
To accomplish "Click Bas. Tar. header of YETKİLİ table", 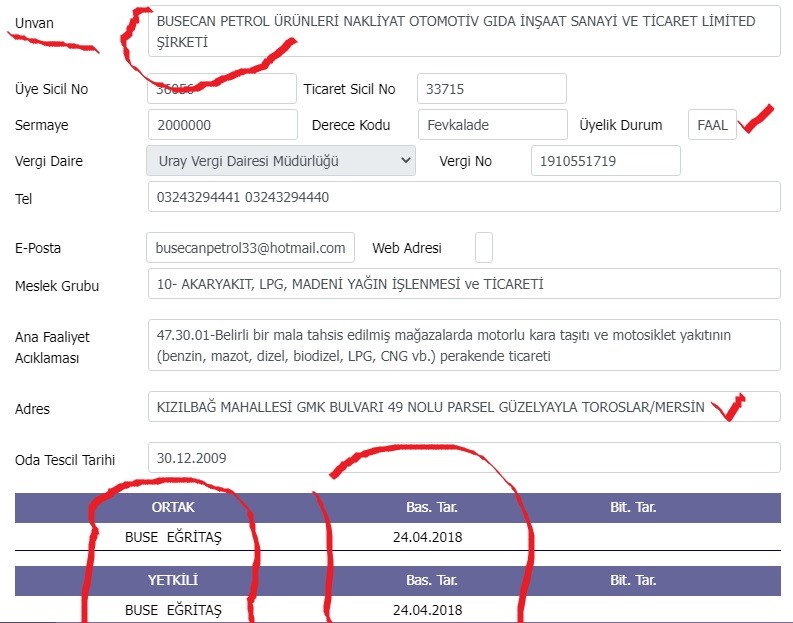I will click(431, 580).
